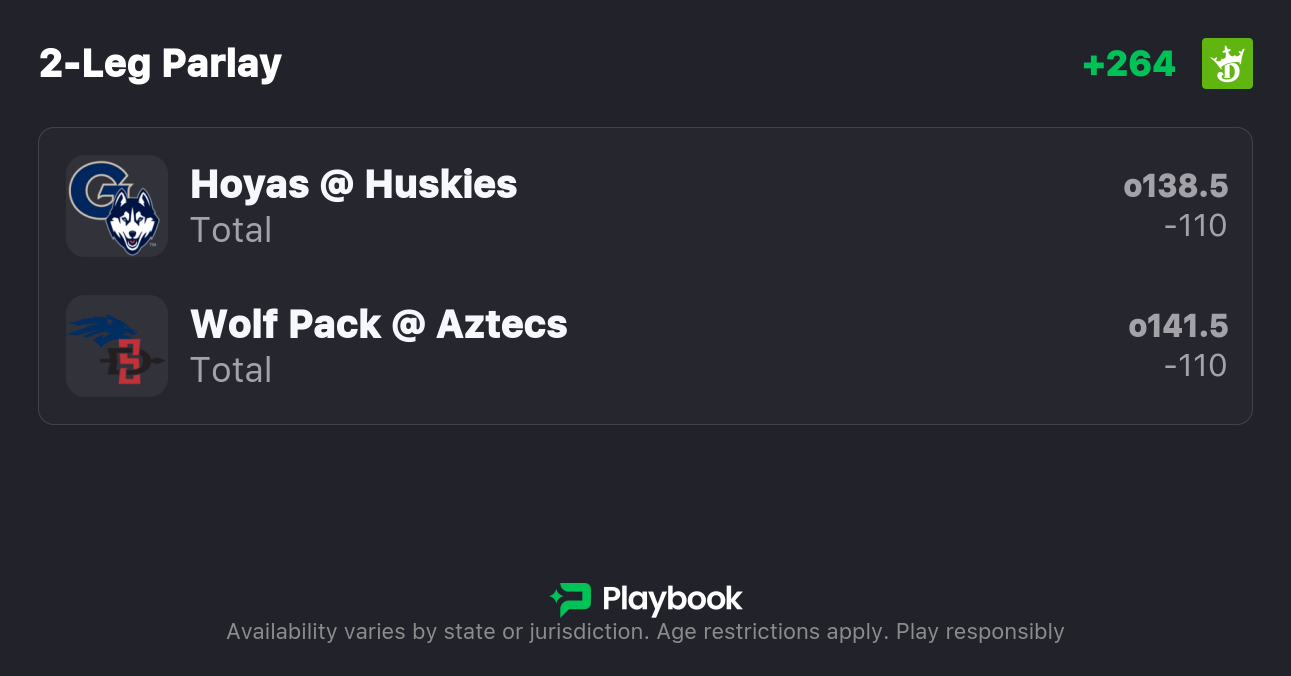
Task: Select the o138.5 total line
Action: click(1175, 187)
